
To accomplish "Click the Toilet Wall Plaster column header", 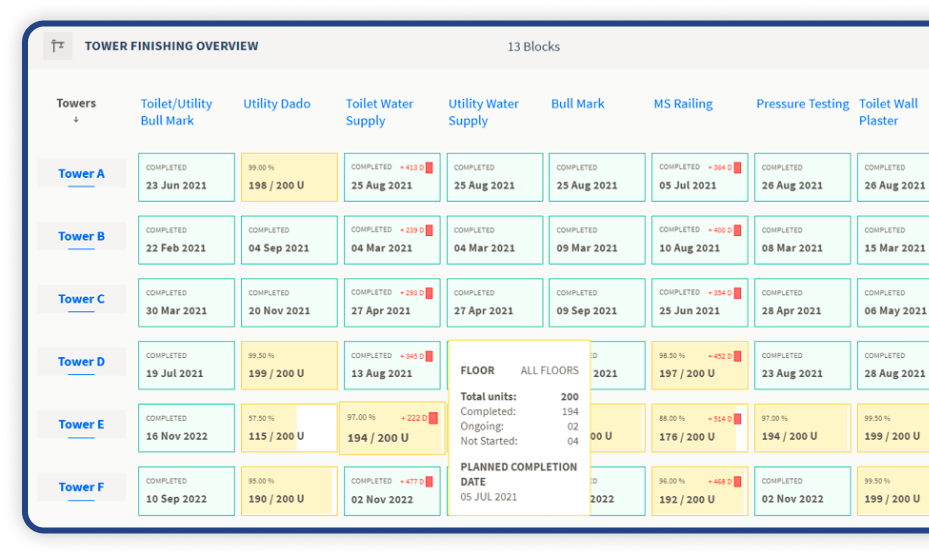I will [888, 112].
